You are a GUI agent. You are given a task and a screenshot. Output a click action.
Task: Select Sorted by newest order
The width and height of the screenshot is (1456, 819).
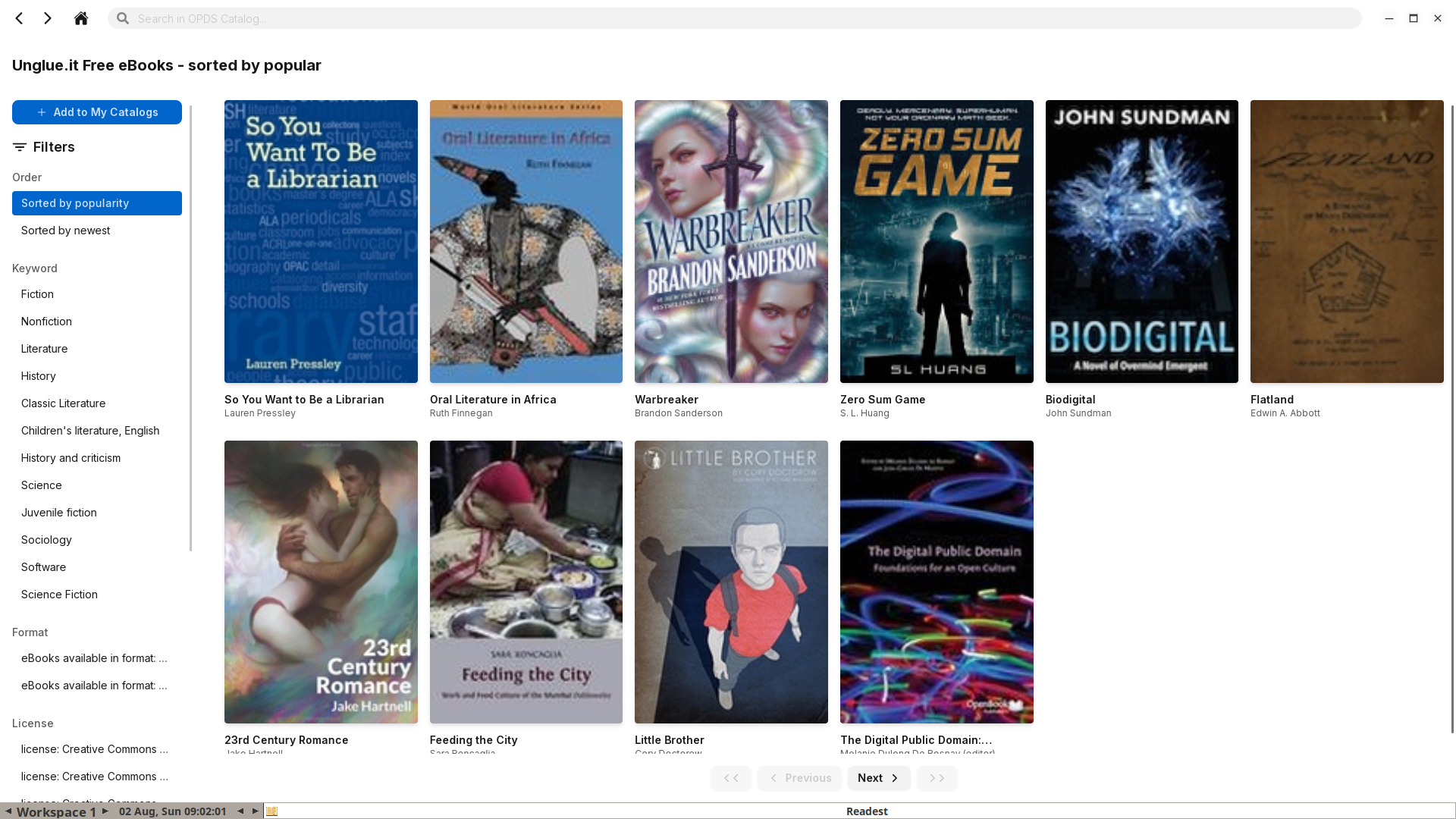97,231
